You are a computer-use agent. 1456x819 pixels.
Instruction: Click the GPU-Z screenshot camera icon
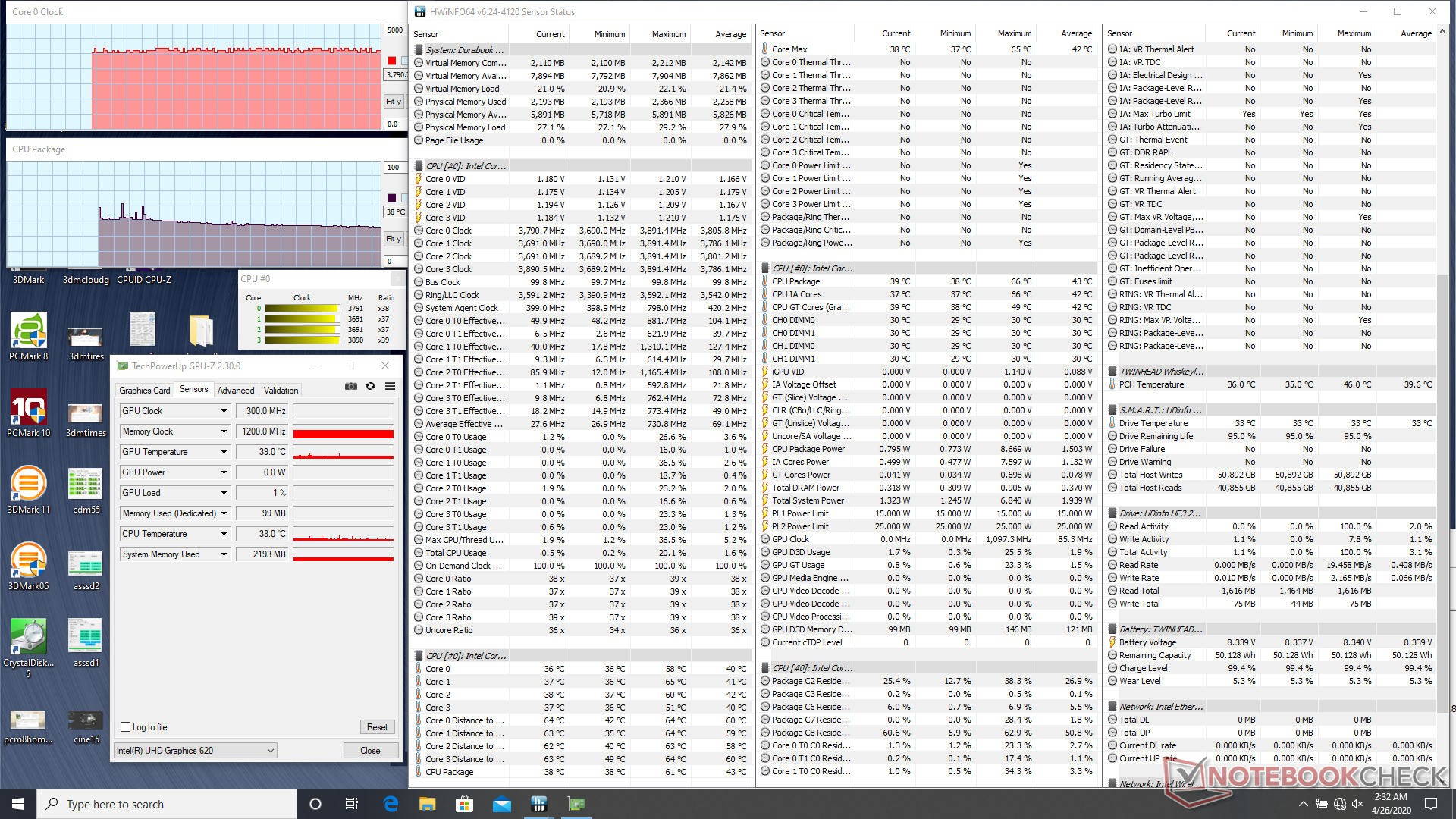350,386
